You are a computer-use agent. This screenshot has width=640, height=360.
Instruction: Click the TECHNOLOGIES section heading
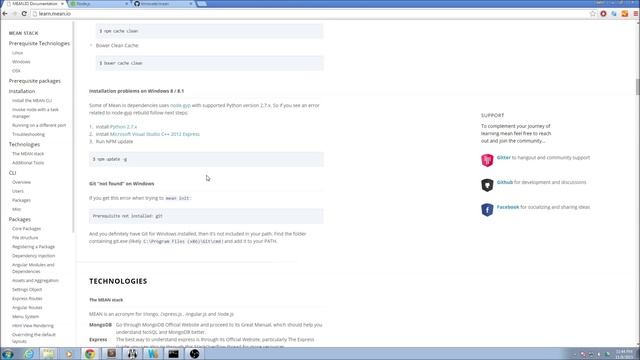(x=118, y=281)
